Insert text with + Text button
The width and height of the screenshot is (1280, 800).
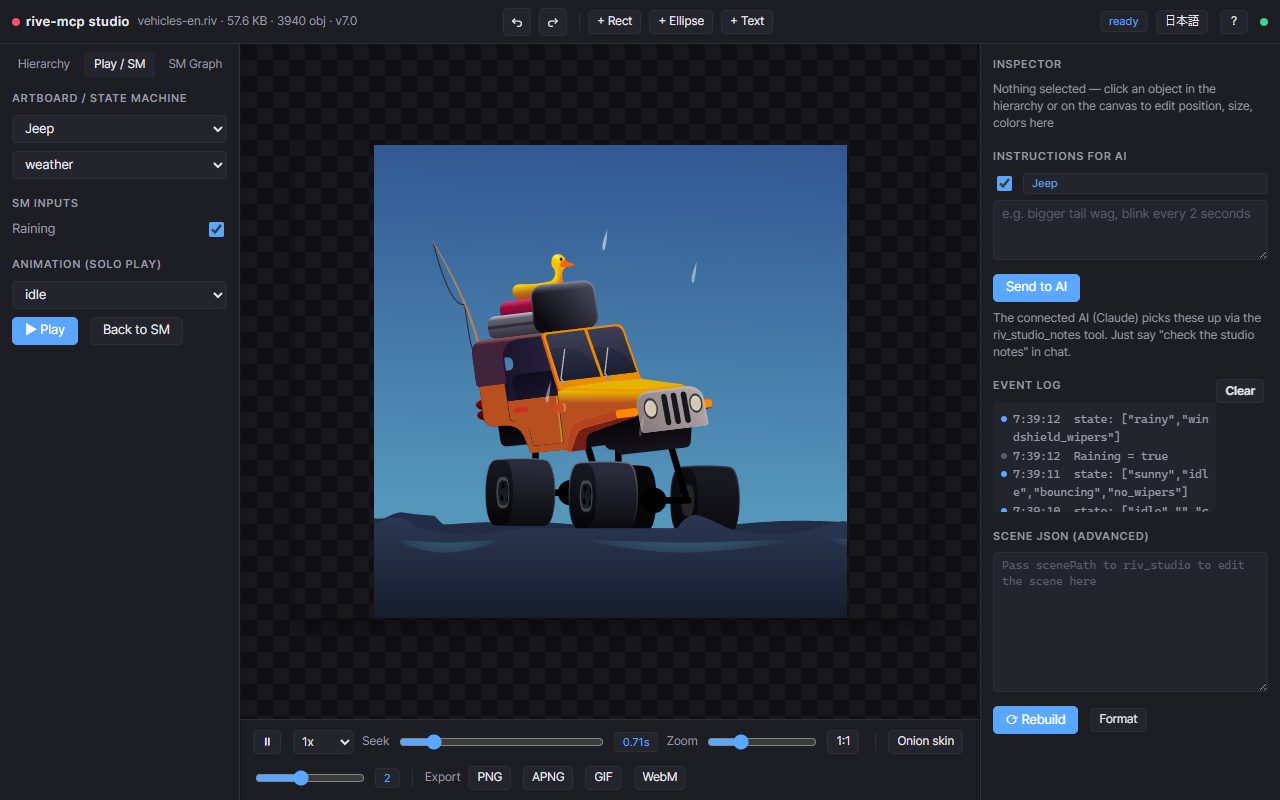[x=747, y=21]
